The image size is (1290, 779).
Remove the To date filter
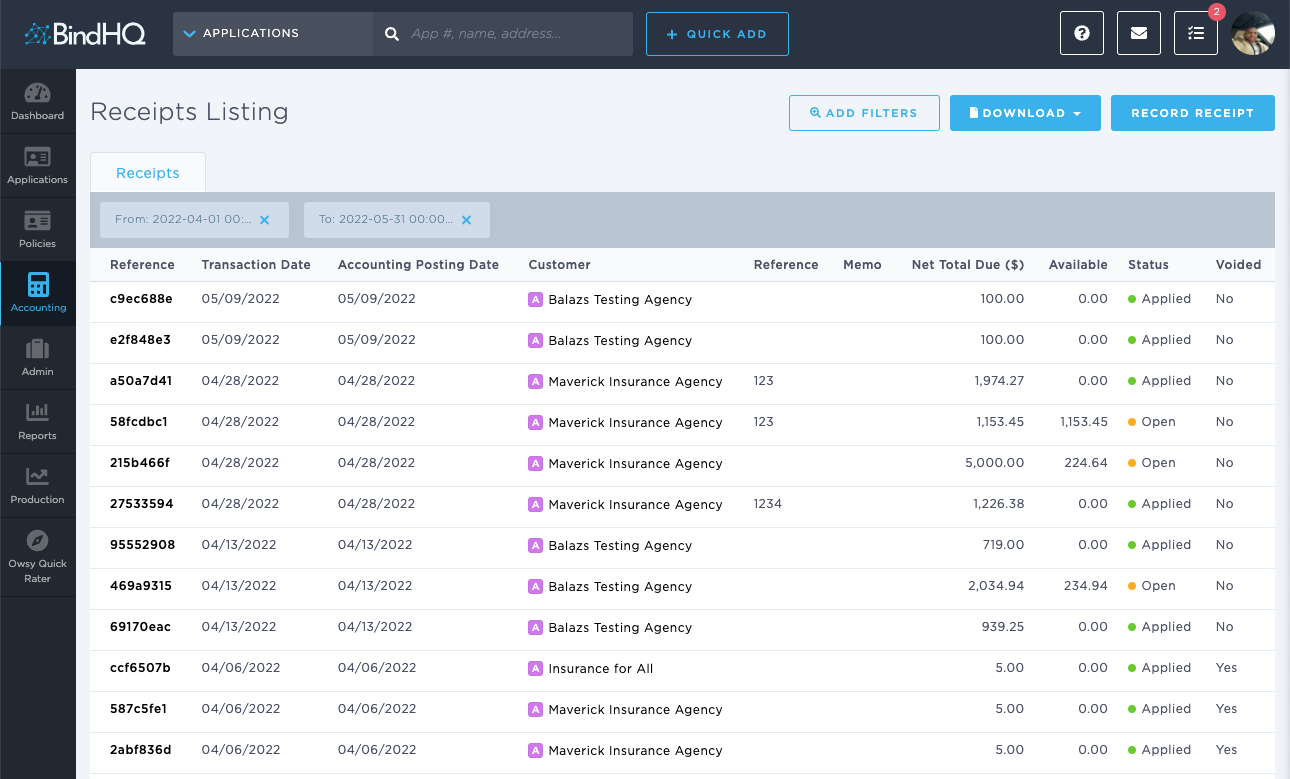(x=466, y=220)
